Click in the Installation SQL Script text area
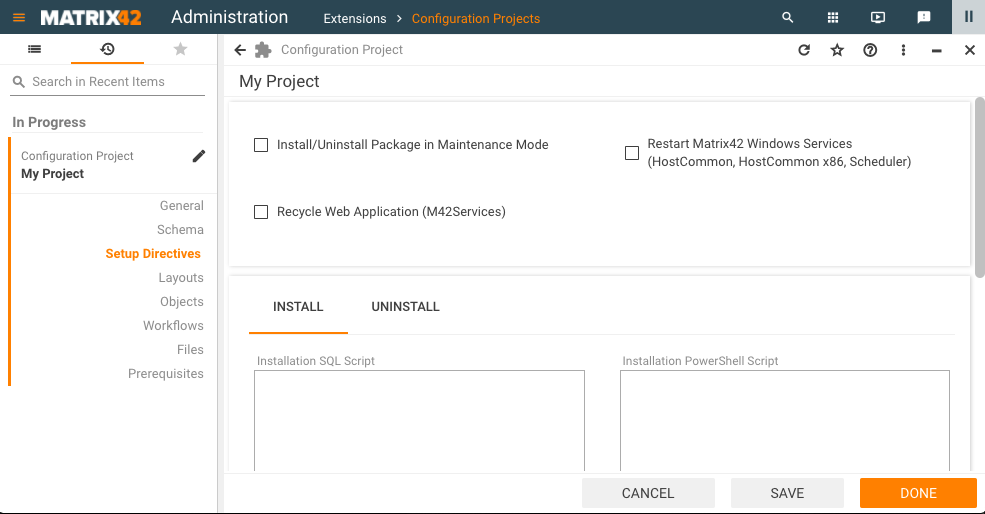Image resolution: width=985 pixels, height=514 pixels. [x=419, y=420]
